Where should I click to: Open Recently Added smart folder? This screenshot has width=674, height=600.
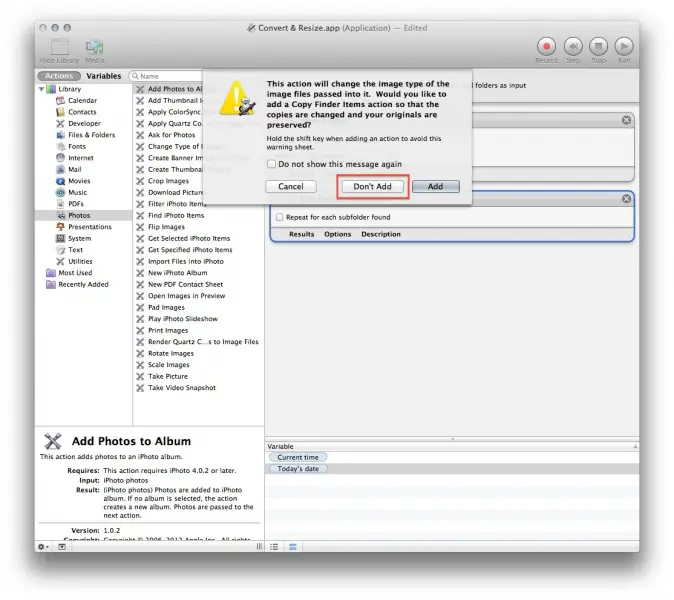tap(83, 285)
